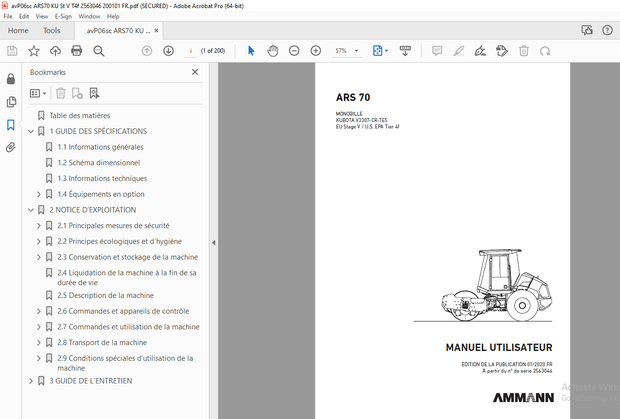This screenshot has width=620, height=419.
Task: Click the cloud upload share icon
Action: click(x=55, y=51)
